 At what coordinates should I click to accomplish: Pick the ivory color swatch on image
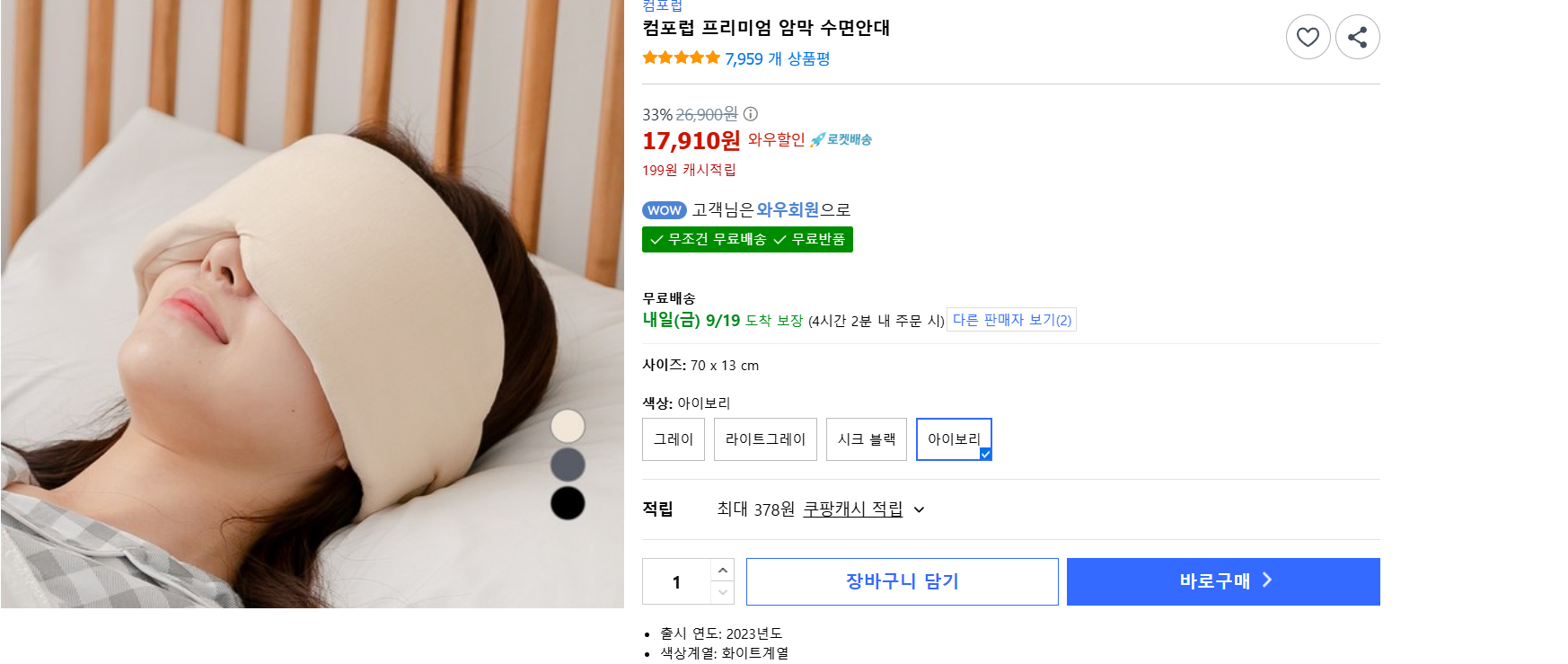pyautogui.click(x=568, y=426)
